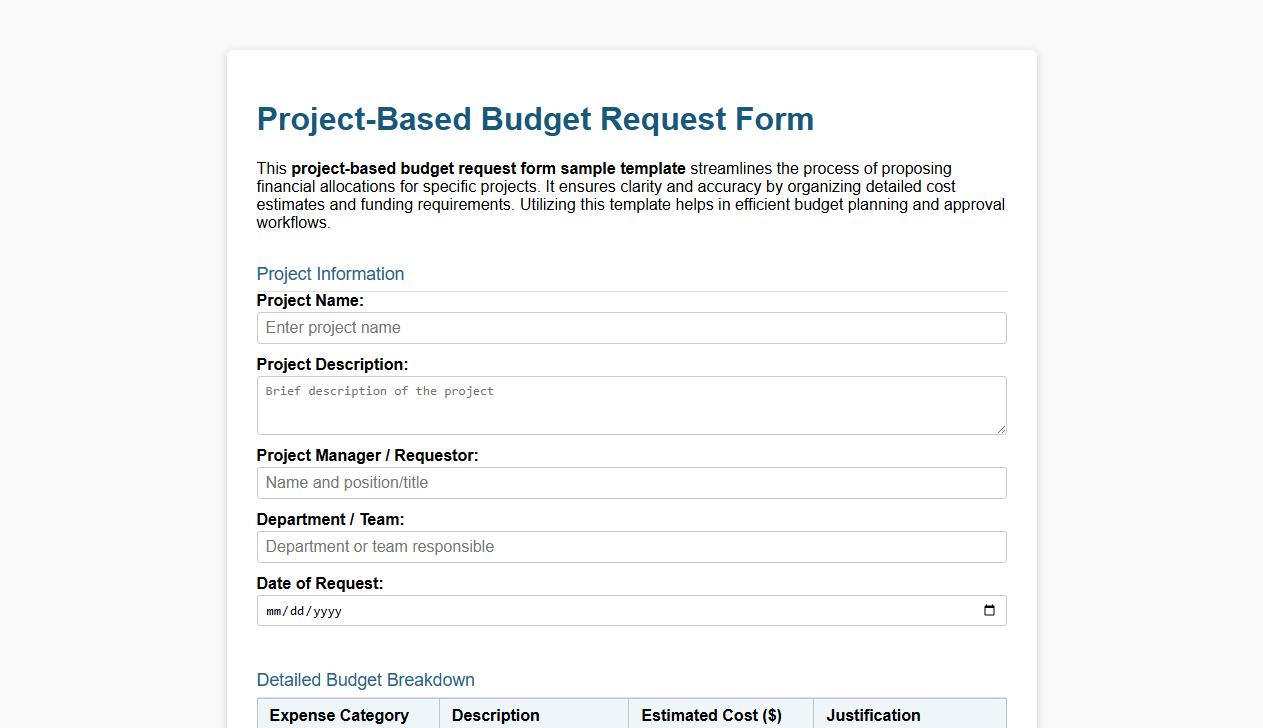Click the Project Information section heading

[x=330, y=273]
